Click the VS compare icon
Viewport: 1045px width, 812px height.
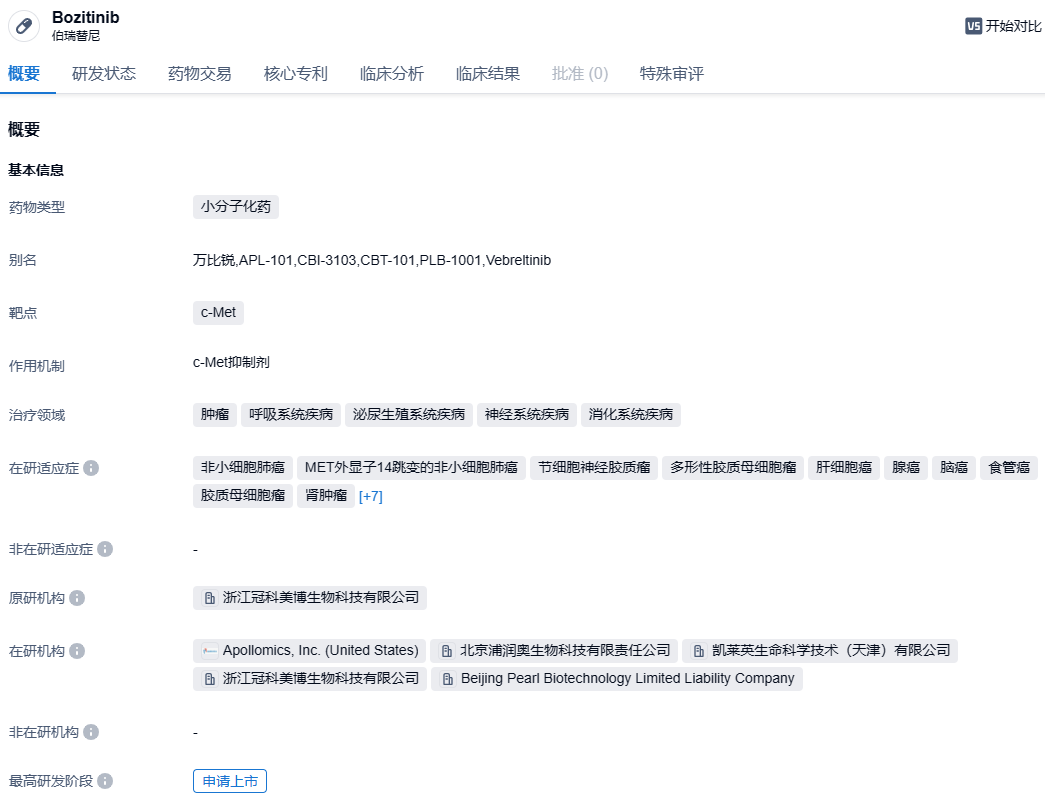[973, 26]
